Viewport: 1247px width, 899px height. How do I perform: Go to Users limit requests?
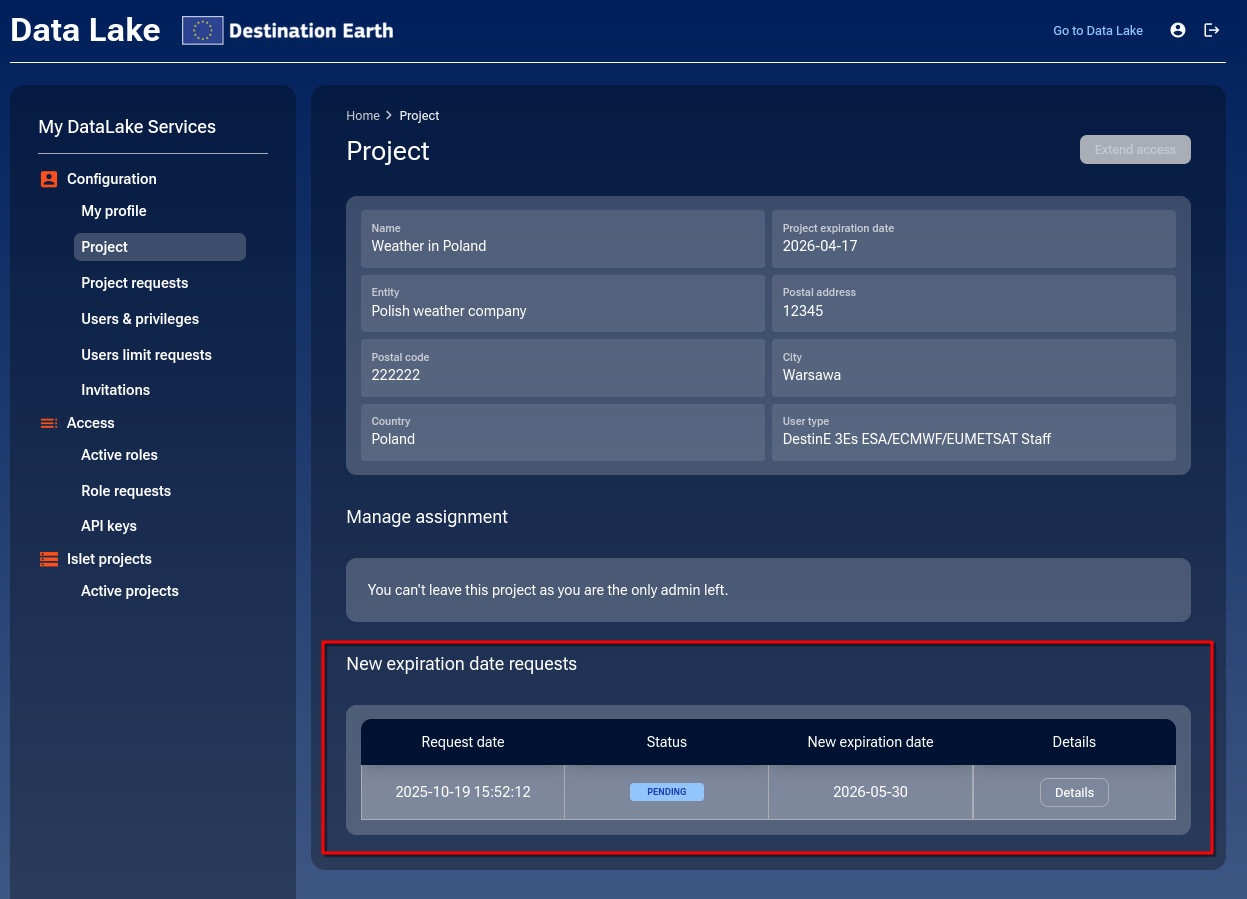[x=146, y=355]
